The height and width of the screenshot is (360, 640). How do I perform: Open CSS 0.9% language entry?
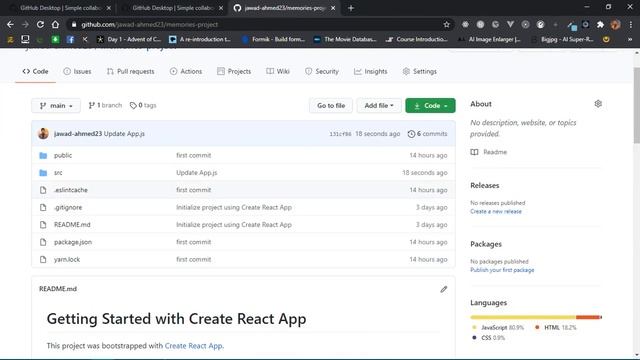[x=489, y=338]
